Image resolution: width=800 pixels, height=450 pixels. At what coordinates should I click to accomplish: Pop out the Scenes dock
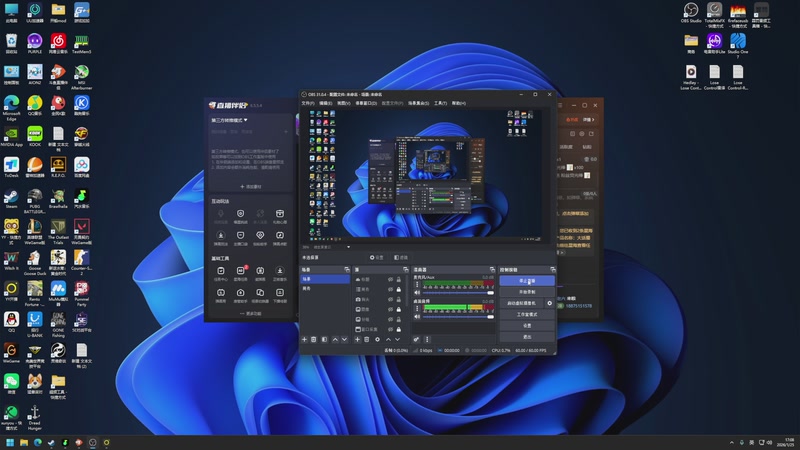347,269
